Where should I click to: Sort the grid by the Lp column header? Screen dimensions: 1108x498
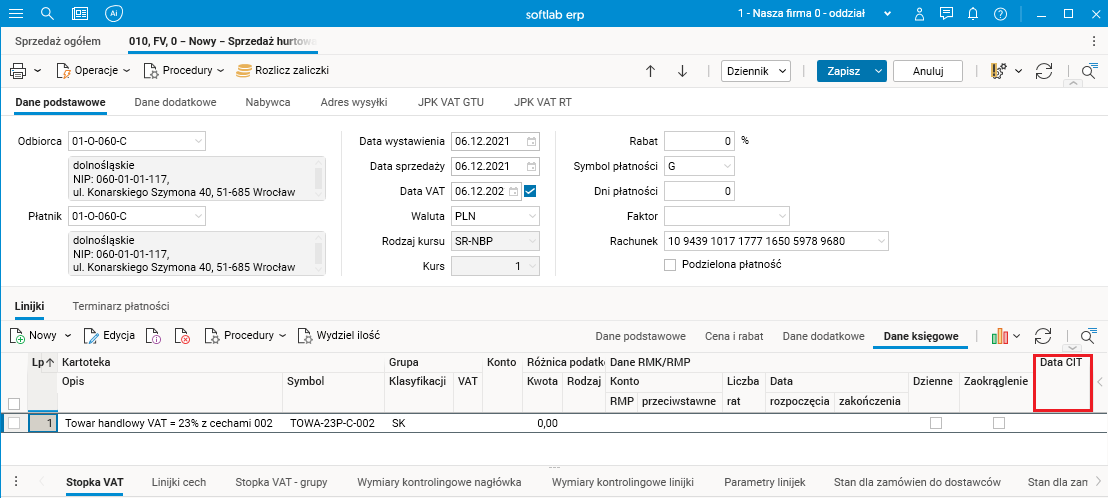[x=42, y=362]
